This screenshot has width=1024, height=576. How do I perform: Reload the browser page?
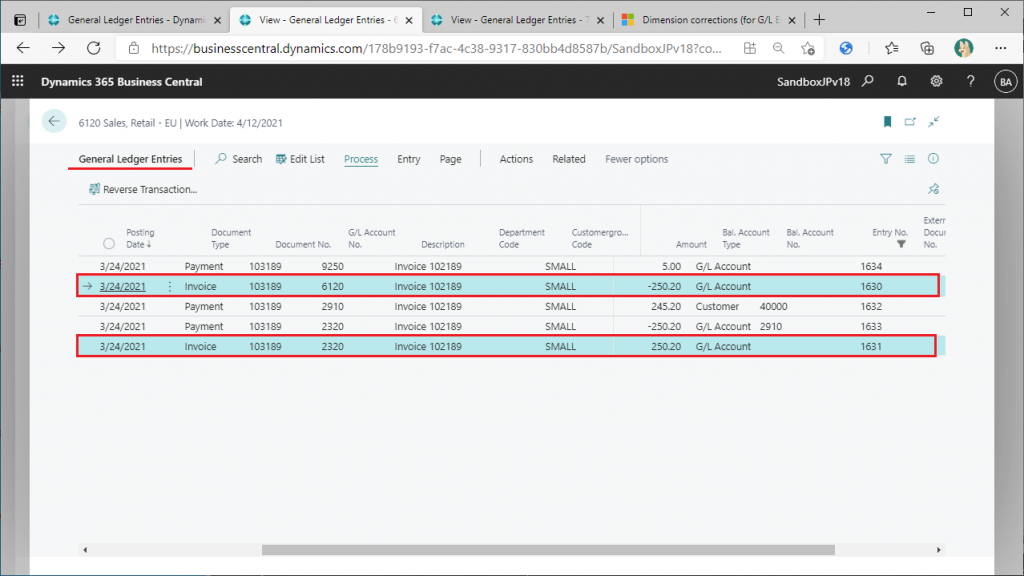click(x=94, y=48)
